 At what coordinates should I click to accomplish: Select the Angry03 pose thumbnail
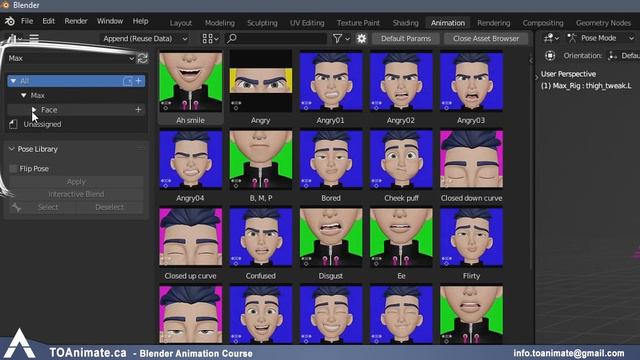tap(471, 82)
